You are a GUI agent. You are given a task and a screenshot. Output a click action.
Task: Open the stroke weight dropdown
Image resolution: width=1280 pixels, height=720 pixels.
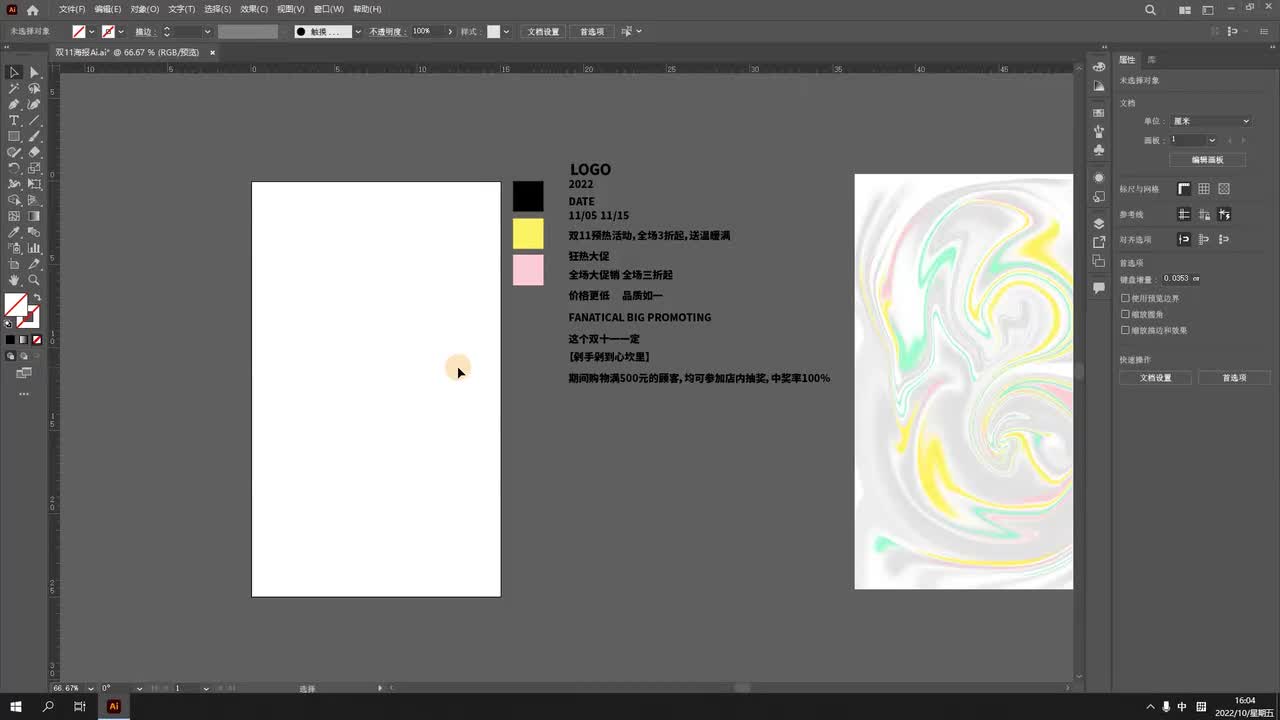point(207,32)
